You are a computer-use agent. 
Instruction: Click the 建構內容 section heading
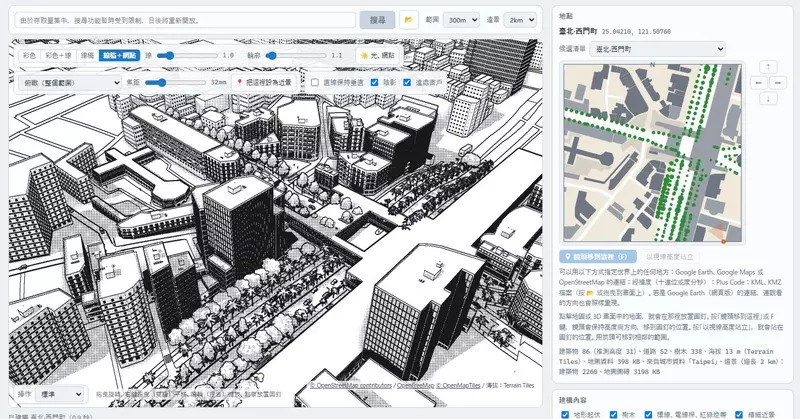click(572, 400)
